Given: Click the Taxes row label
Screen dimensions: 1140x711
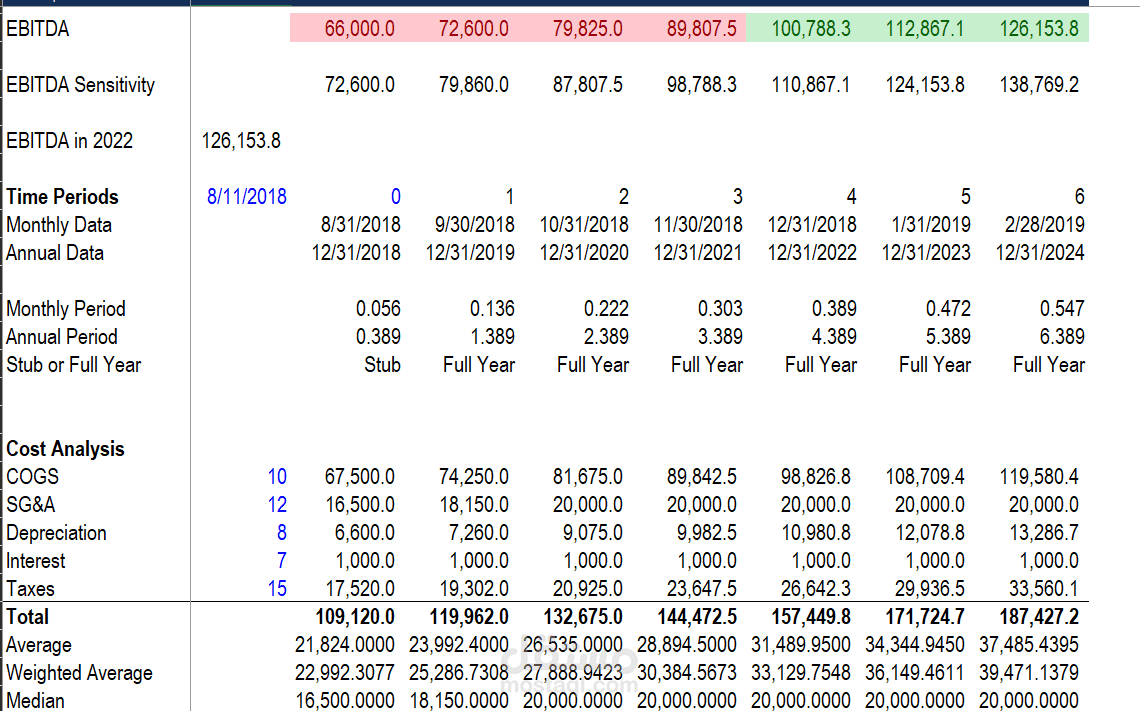Looking at the screenshot, I should point(31,588).
